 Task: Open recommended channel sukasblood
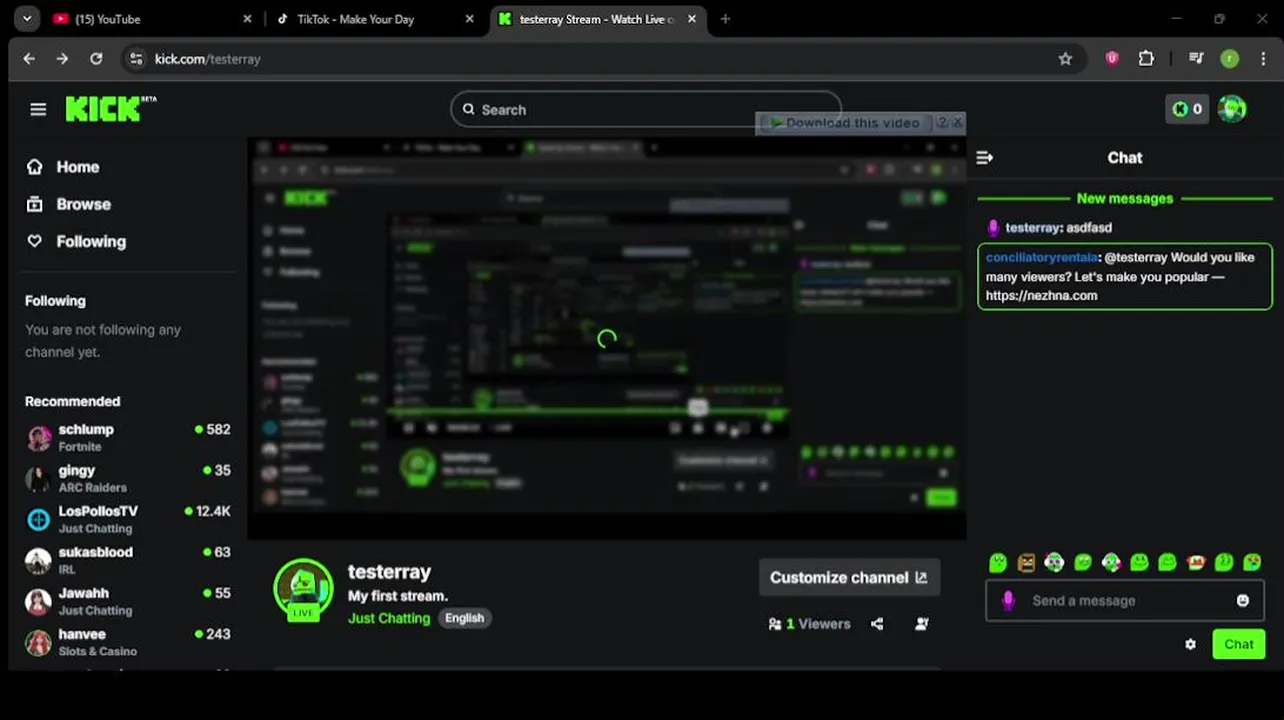(128, 560)
